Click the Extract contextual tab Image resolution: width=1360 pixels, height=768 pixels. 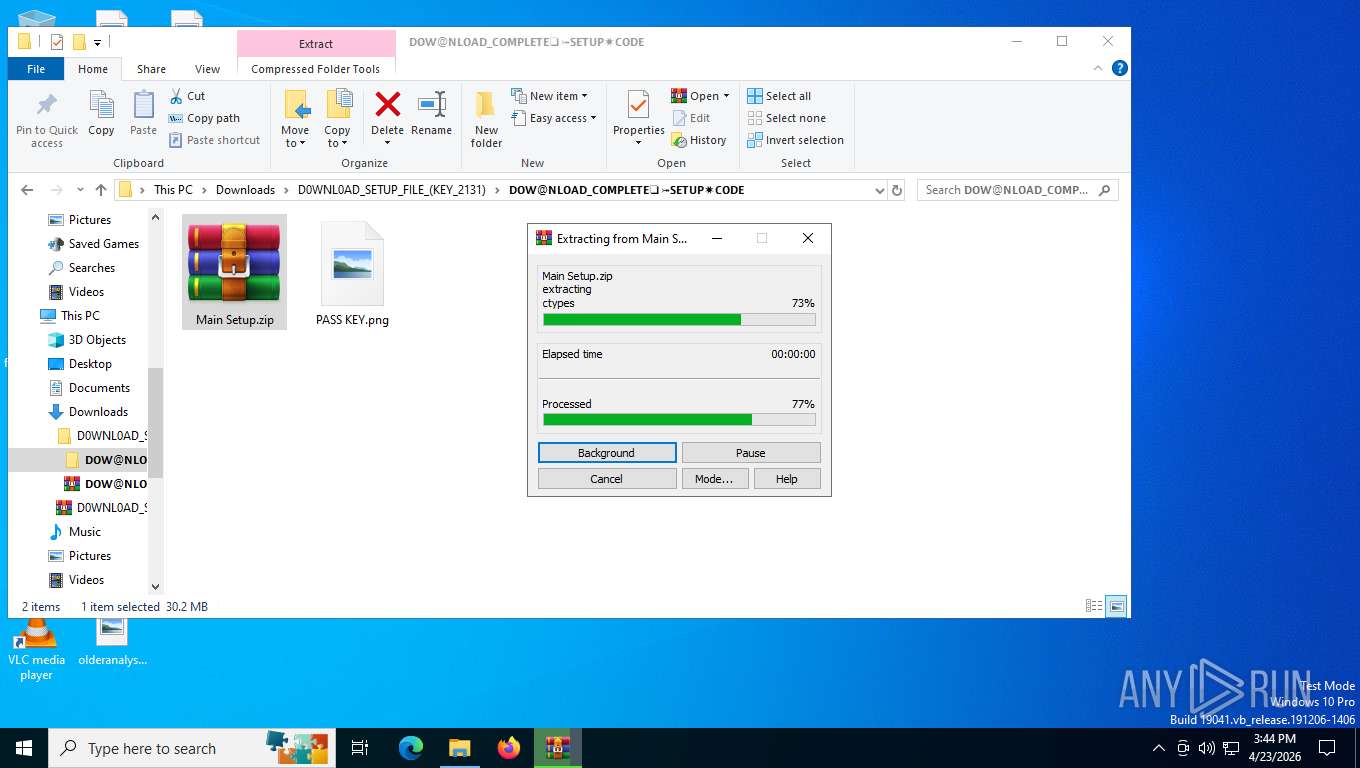pyautogui.click(x=316, y=43)
